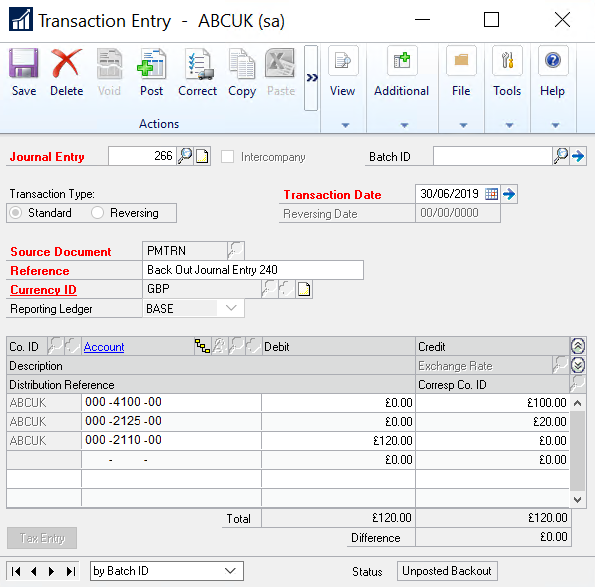Image resolution: width=595 pixels, height=587 pixels.
Task: Click the £100.00 credit cell
Action: pyautogui.click(x=492, y=402)
